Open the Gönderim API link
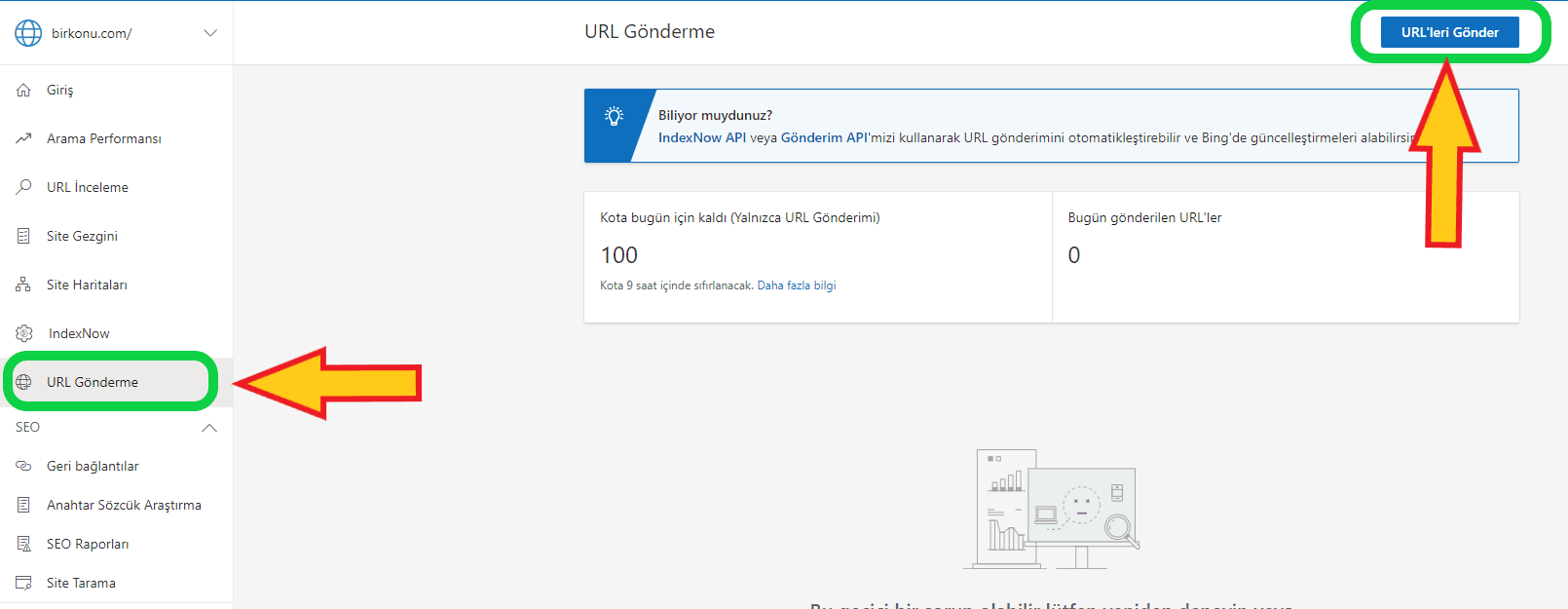Screen dimensions: 1568x609 click(x=824, y=137)
